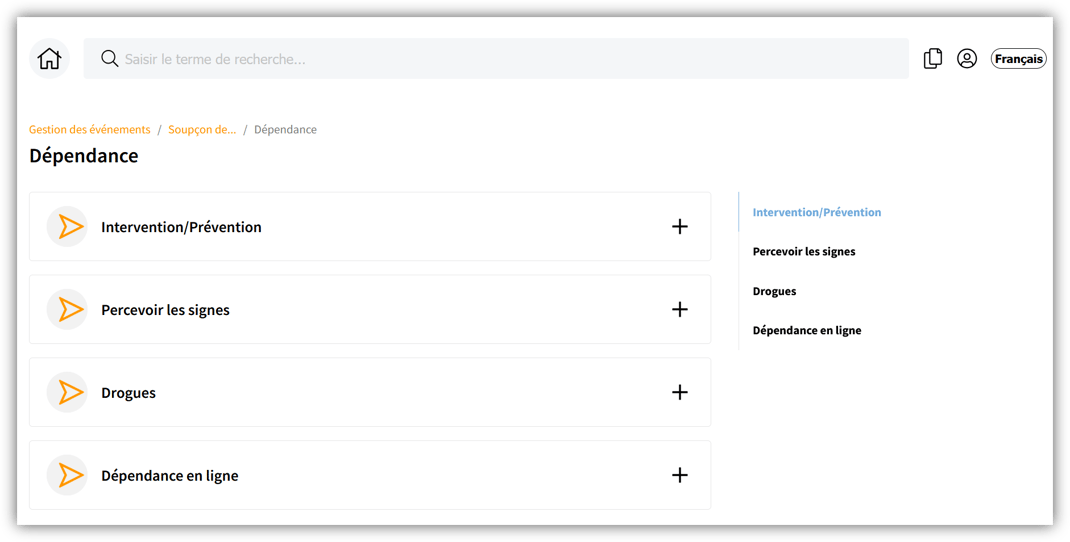Expand the Intervention/Prévention section with plus
This screenshot has height=542, width=1070.
(680, 227)
